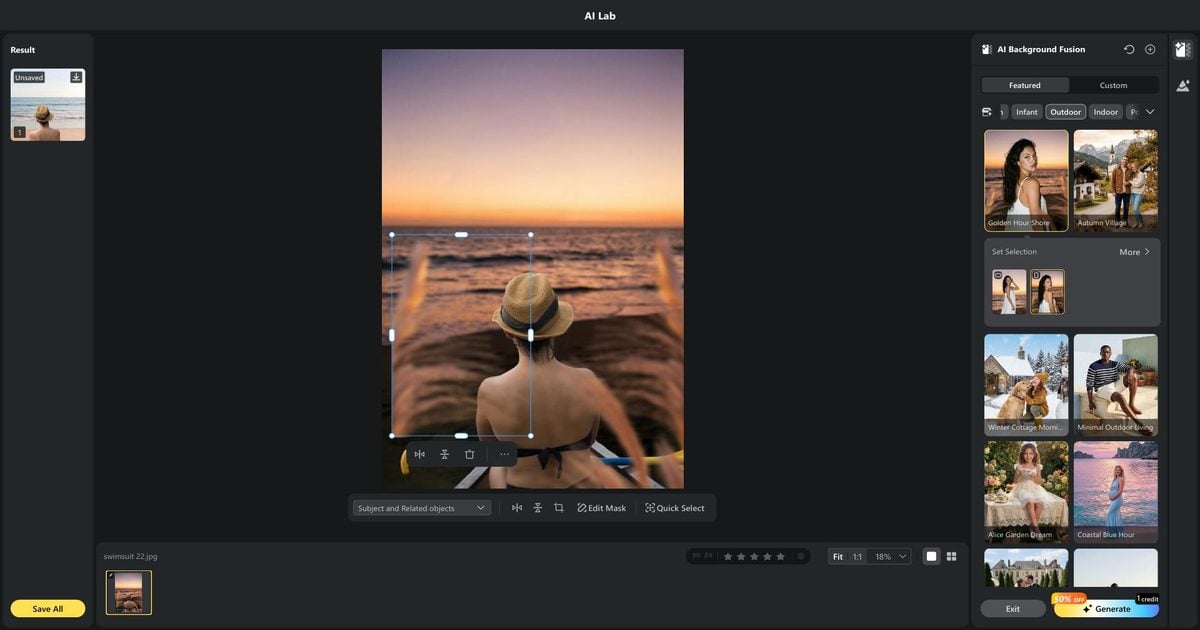
Task: Click the Quick Select button
Action: click(x=675, y=508)
